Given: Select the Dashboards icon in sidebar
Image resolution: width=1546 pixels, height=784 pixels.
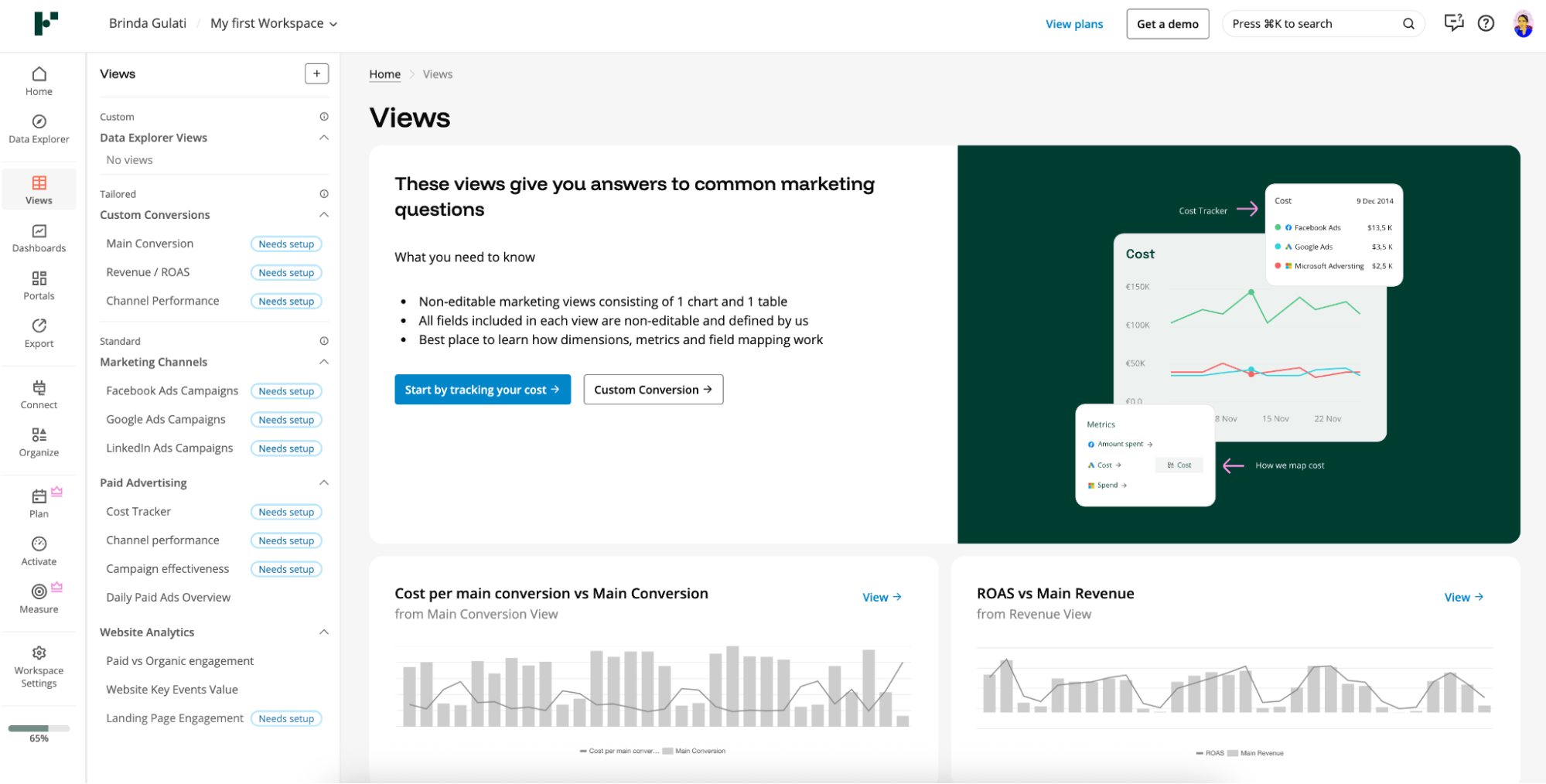Looking at the screenshot, I should click(39, 237).
